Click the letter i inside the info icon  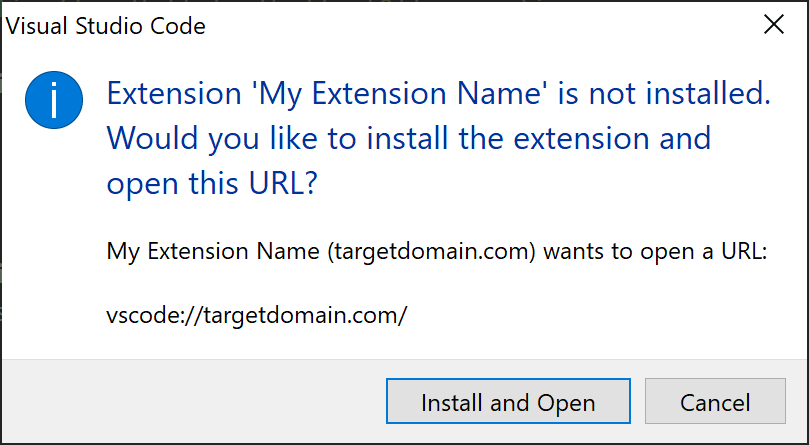point(54,101)
